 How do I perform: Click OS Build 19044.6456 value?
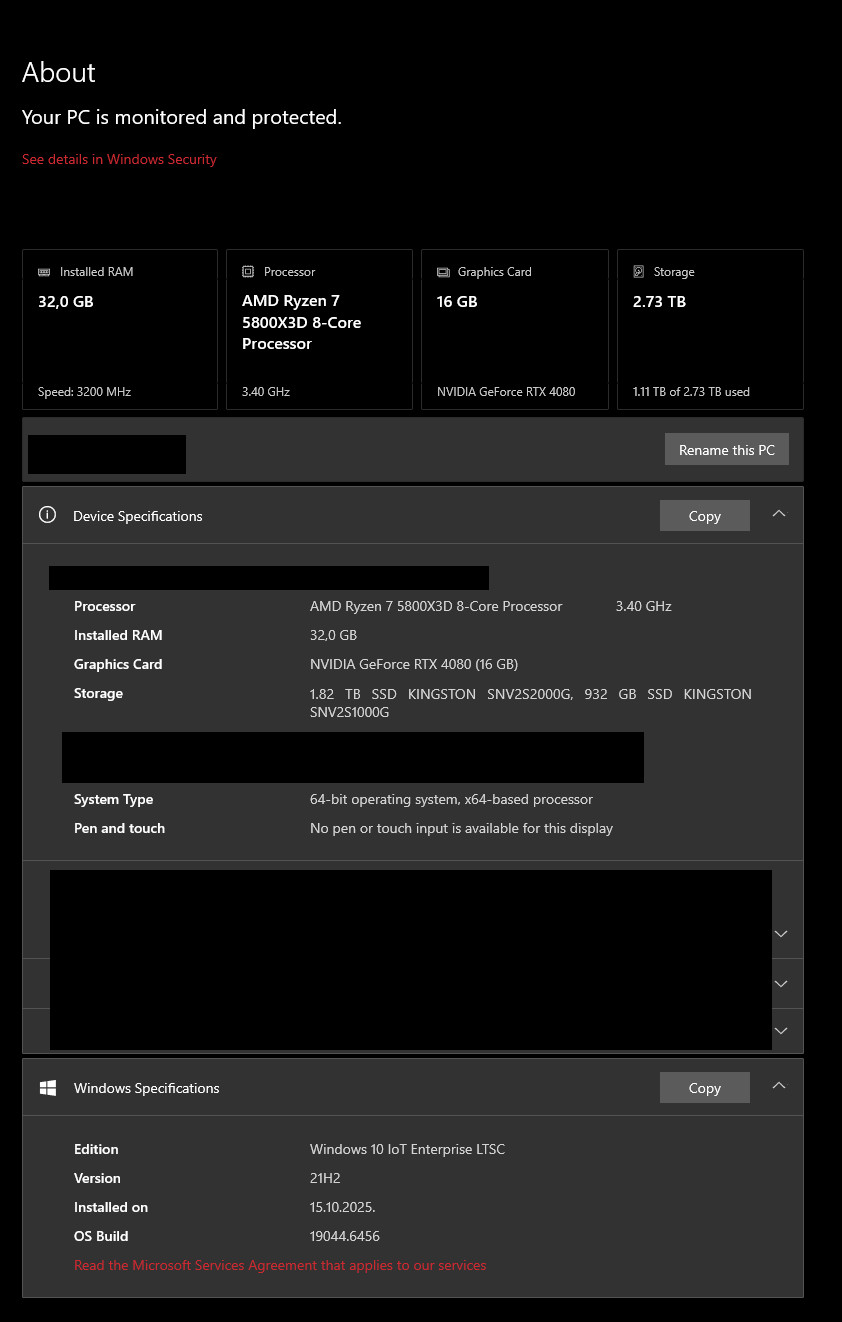click(x=345, y=1236)
